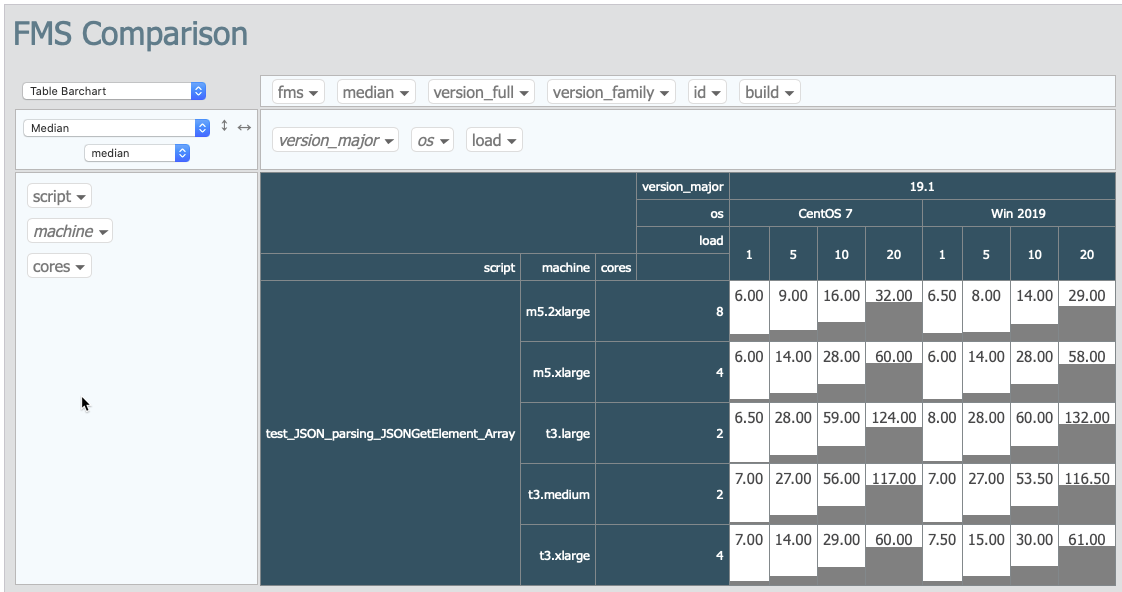Click the CentOS 7 column header
1122x592 pixels.
pos(826,213)
